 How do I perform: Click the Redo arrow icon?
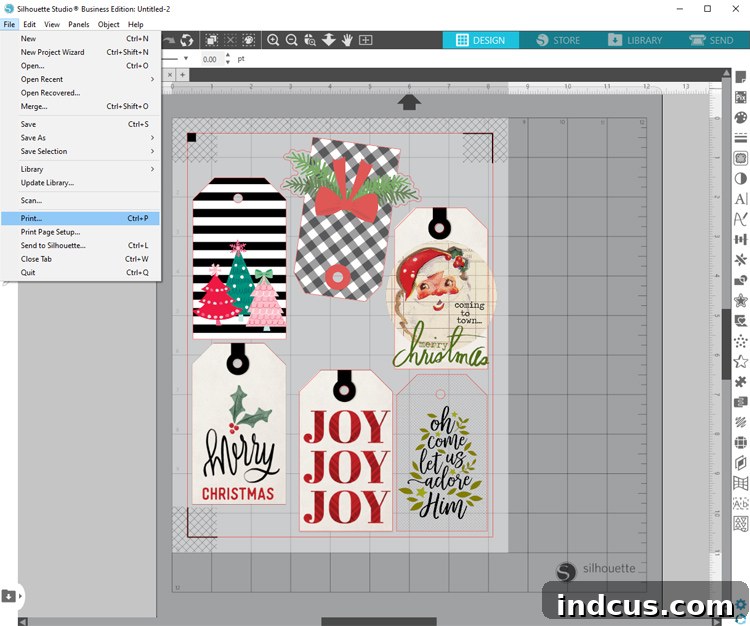pyautogui.click(x=169, y=40)
